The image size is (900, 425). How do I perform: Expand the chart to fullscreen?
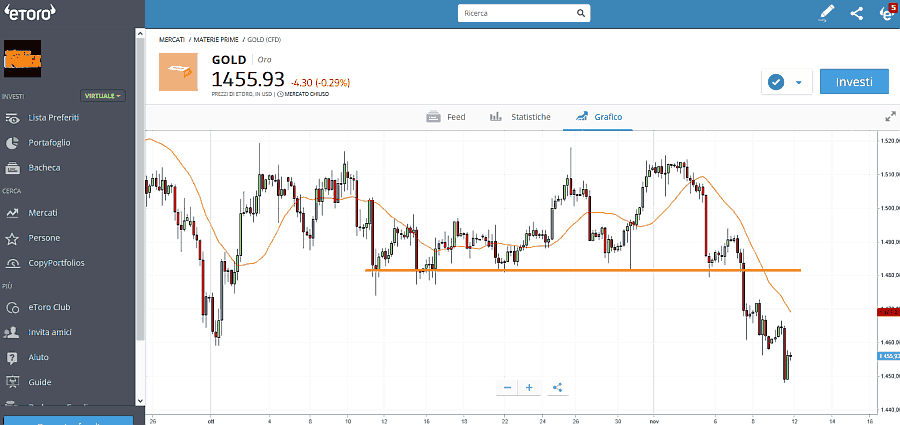pos(890,116)
